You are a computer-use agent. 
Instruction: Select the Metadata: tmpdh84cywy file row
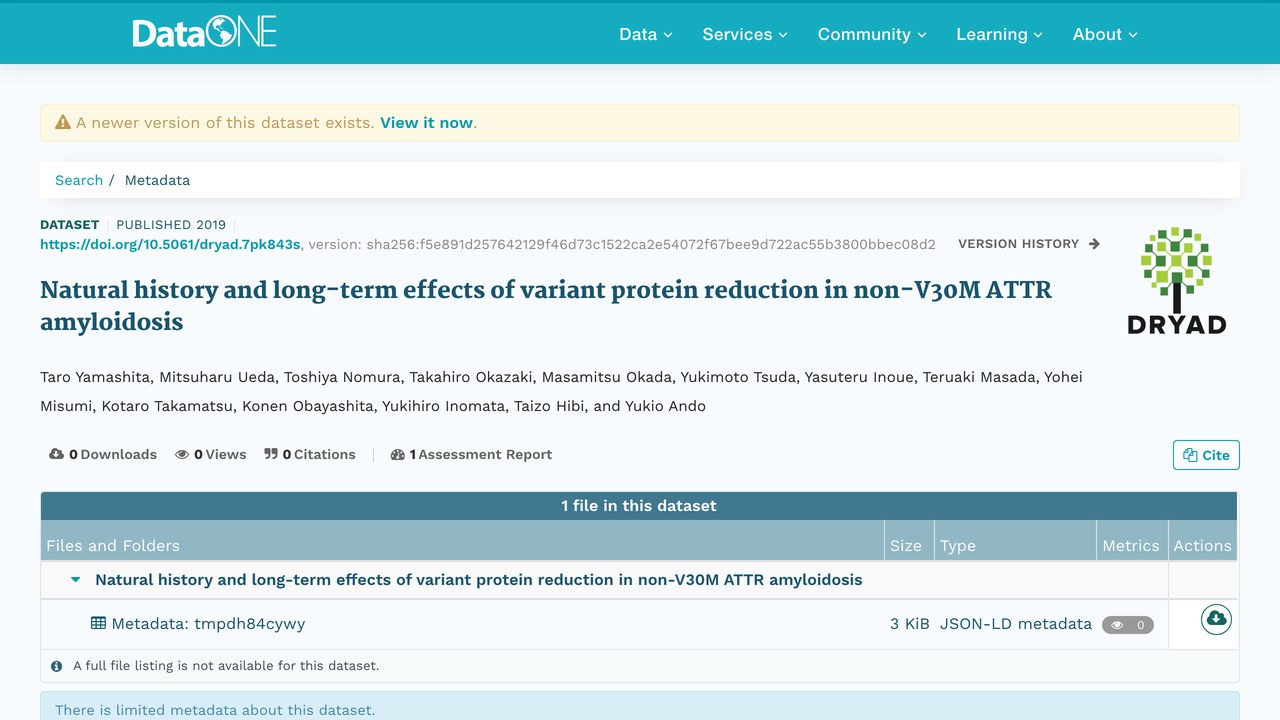point(604,624)
